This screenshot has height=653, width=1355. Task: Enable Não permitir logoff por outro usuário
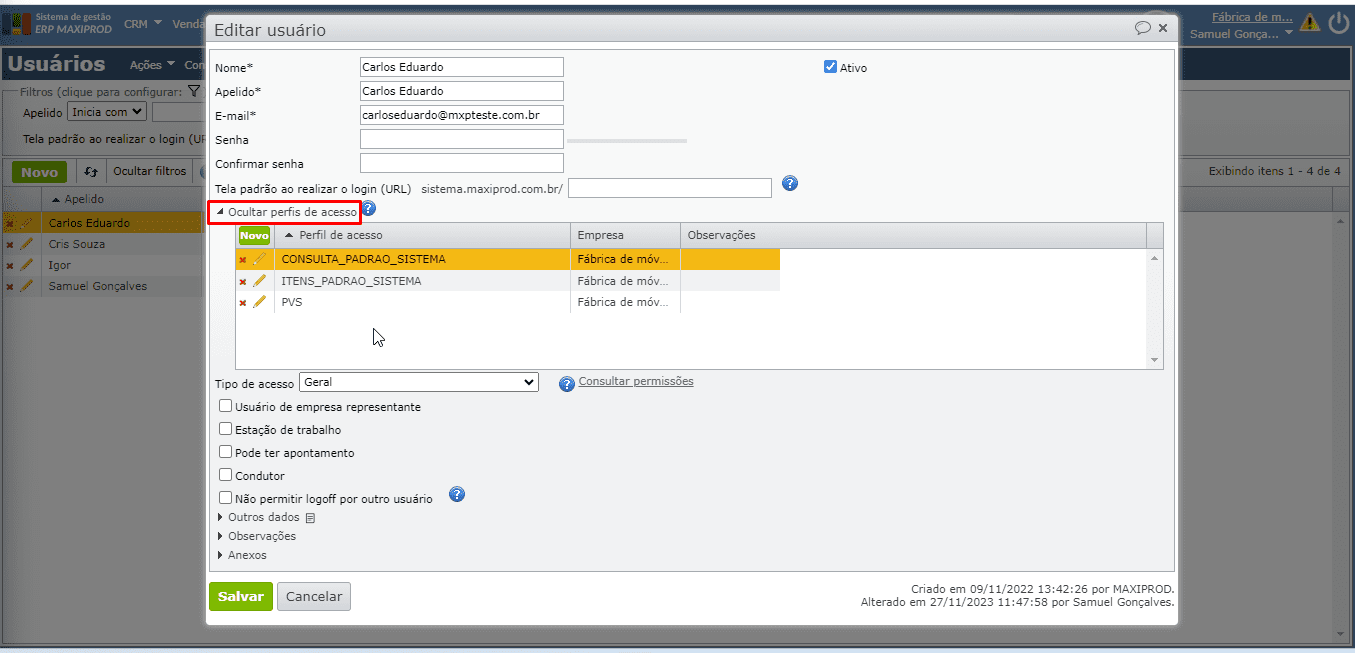[225, 497]
